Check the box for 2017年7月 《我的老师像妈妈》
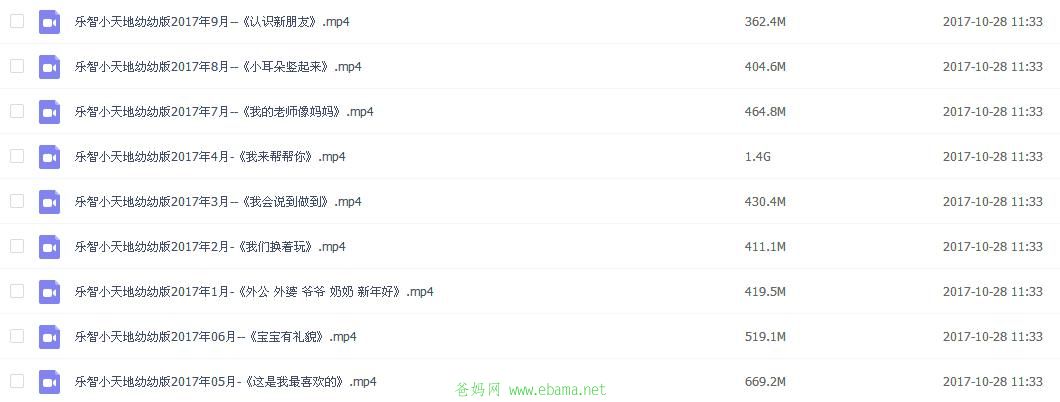Screen dimensions: 1060x402 (17, 111)
